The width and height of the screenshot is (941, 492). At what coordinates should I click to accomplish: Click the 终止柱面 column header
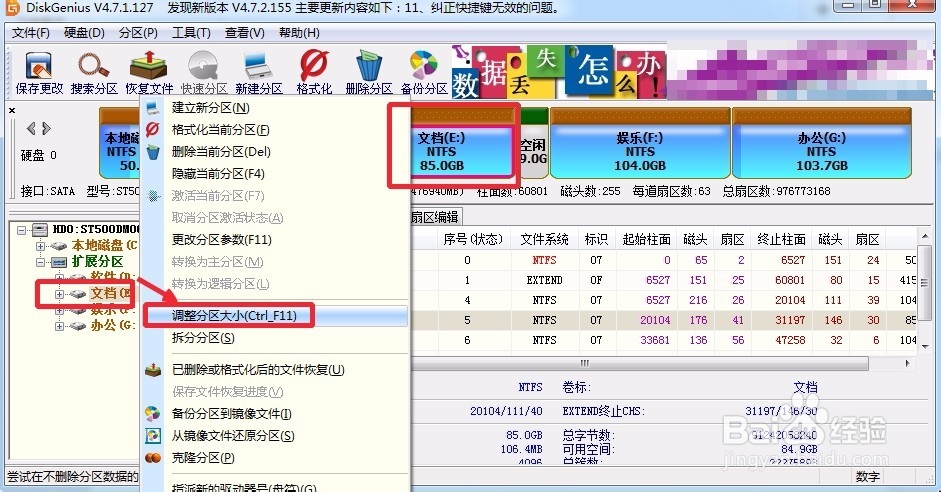[781, 240]
